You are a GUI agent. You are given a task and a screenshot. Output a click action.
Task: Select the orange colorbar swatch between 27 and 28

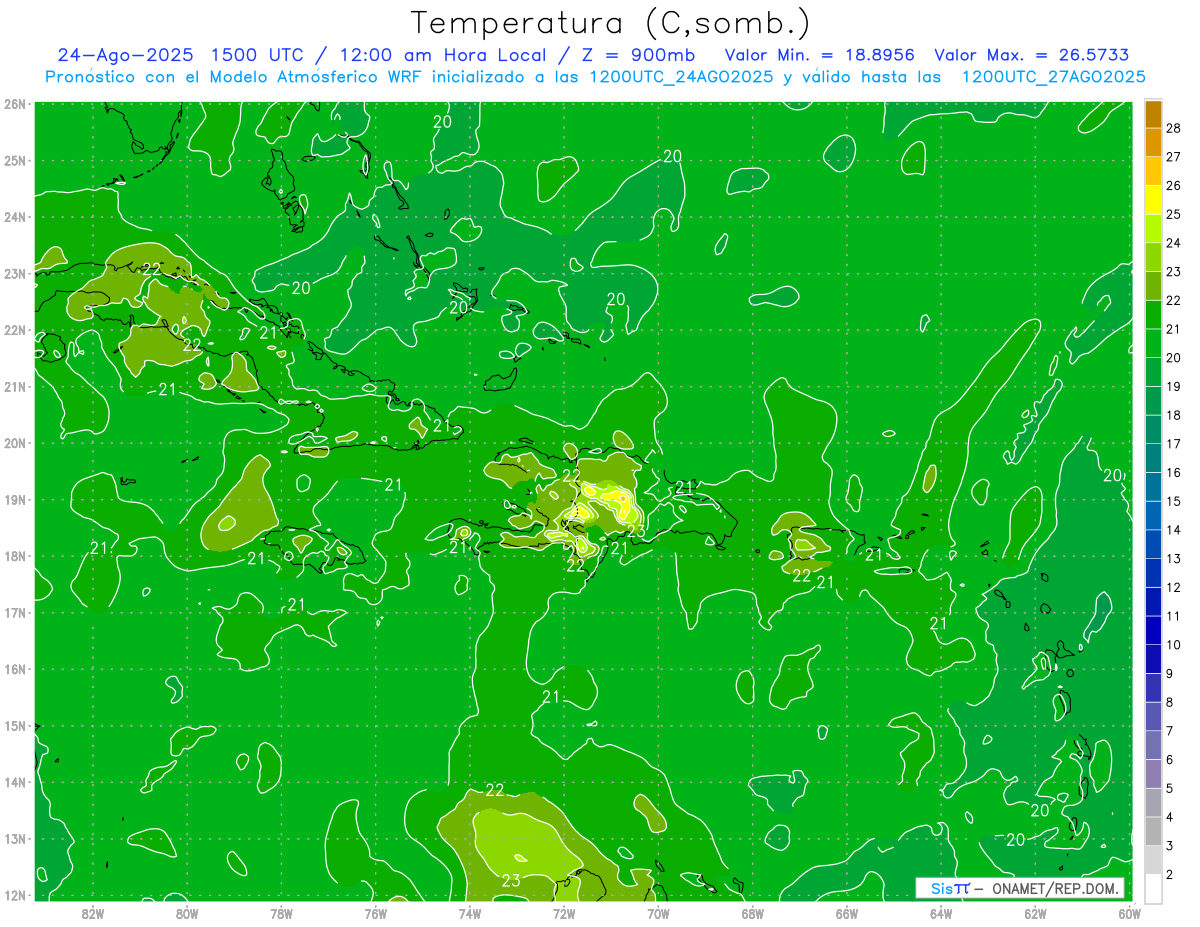pos(1153,142)
